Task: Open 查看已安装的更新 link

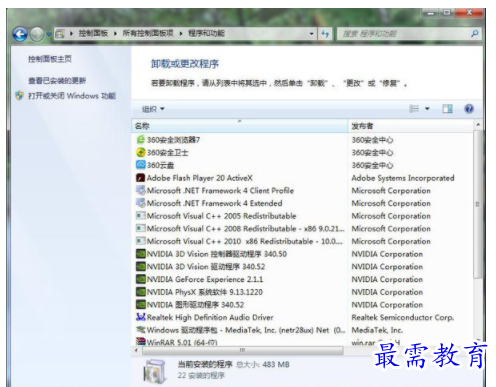Action: click(x=57, y=81)
